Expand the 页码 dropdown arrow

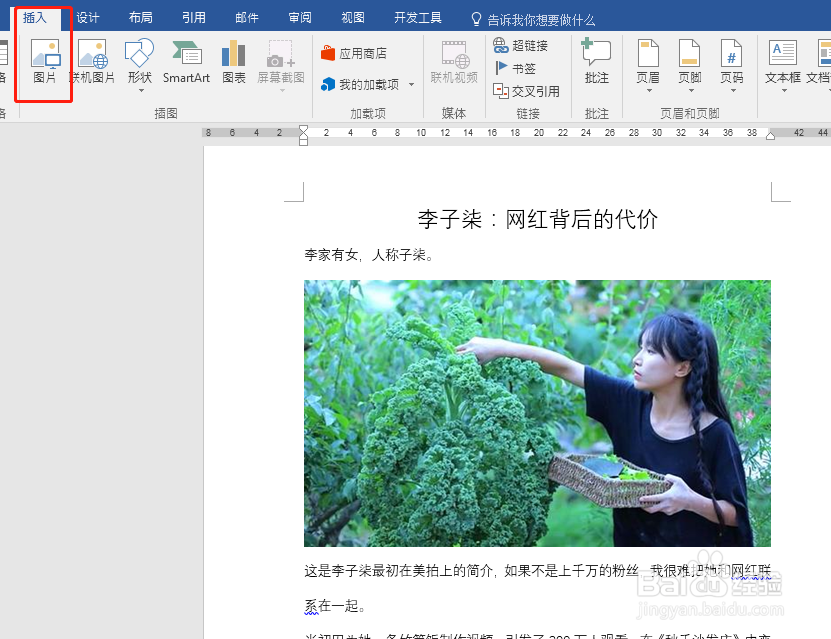click(732, 91)
